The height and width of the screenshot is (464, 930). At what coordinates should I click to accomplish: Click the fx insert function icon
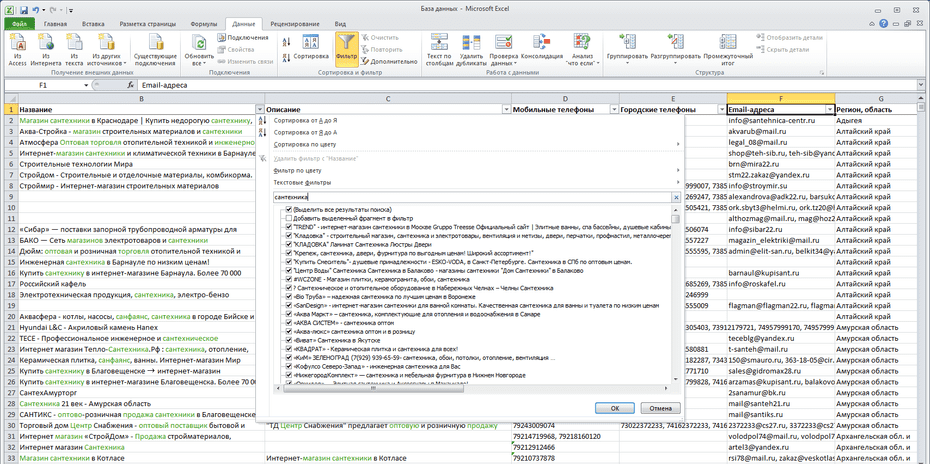[131, 85]
